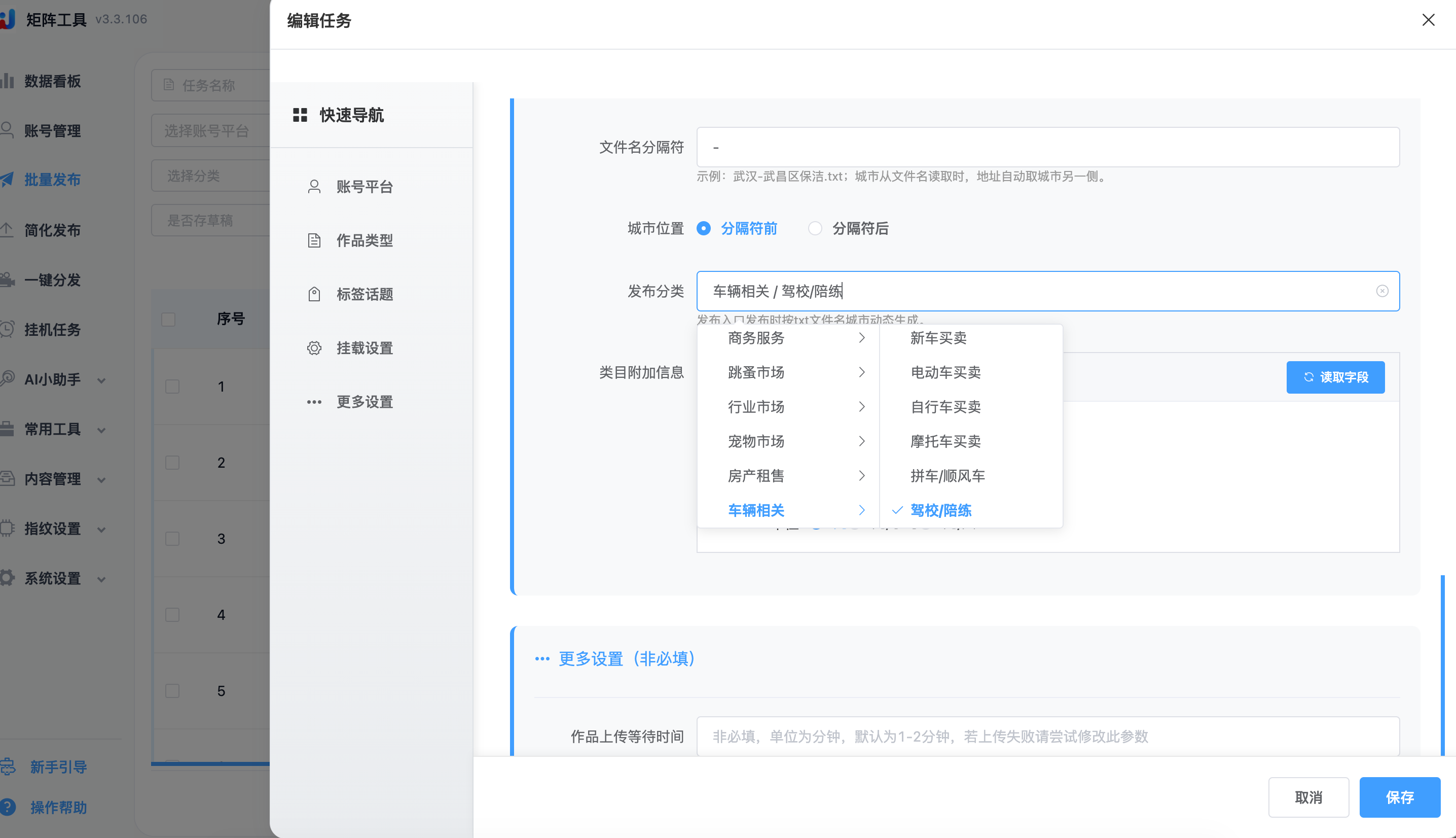Expand the 商务服务 category arrow
This screenshot has width=1456, height=838.
click(x=861, y=338)
